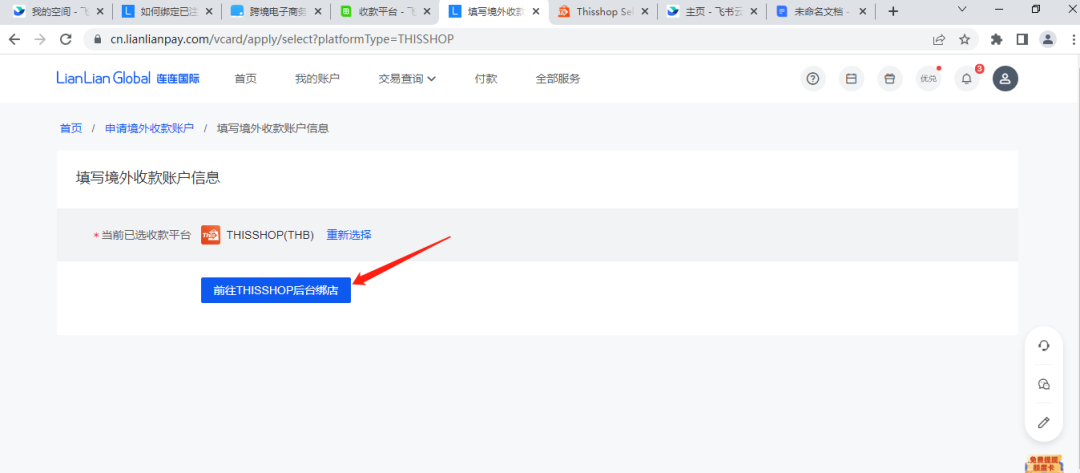Click the 重新选择 reselect link

coord(349,235)
